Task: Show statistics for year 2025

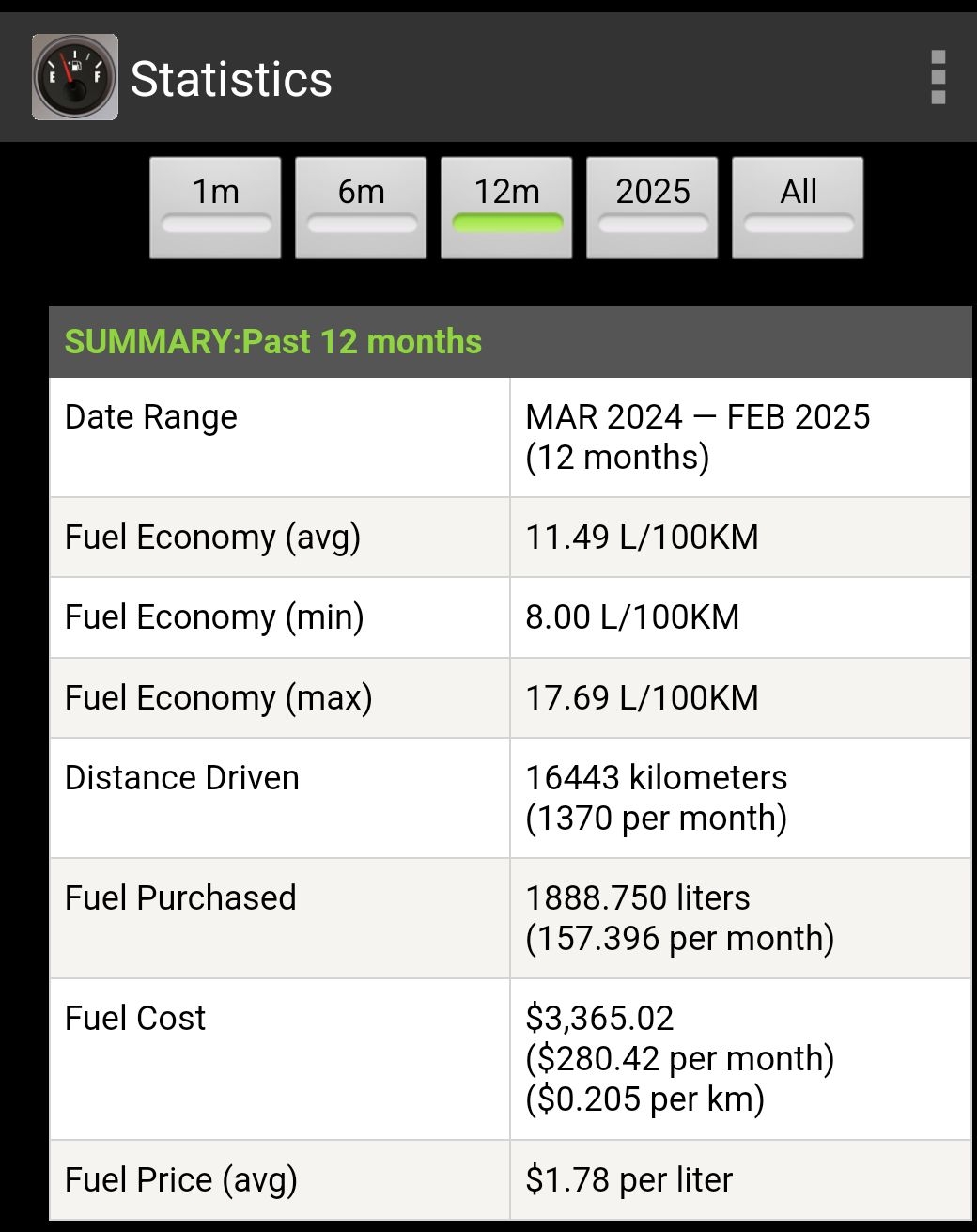Action: [x=652, y=208]
